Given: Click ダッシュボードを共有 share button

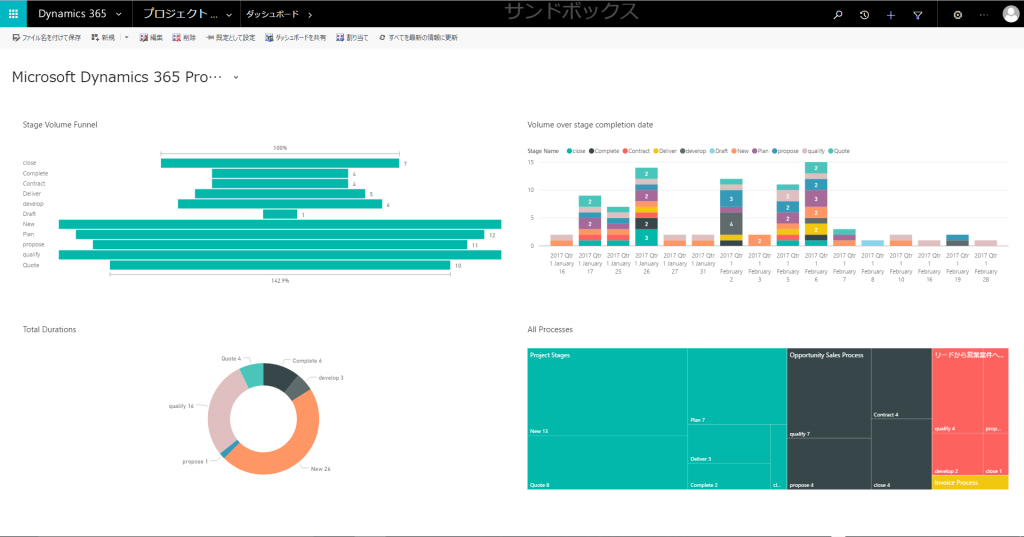Looking at the screenshot, I should coord(295,38).
